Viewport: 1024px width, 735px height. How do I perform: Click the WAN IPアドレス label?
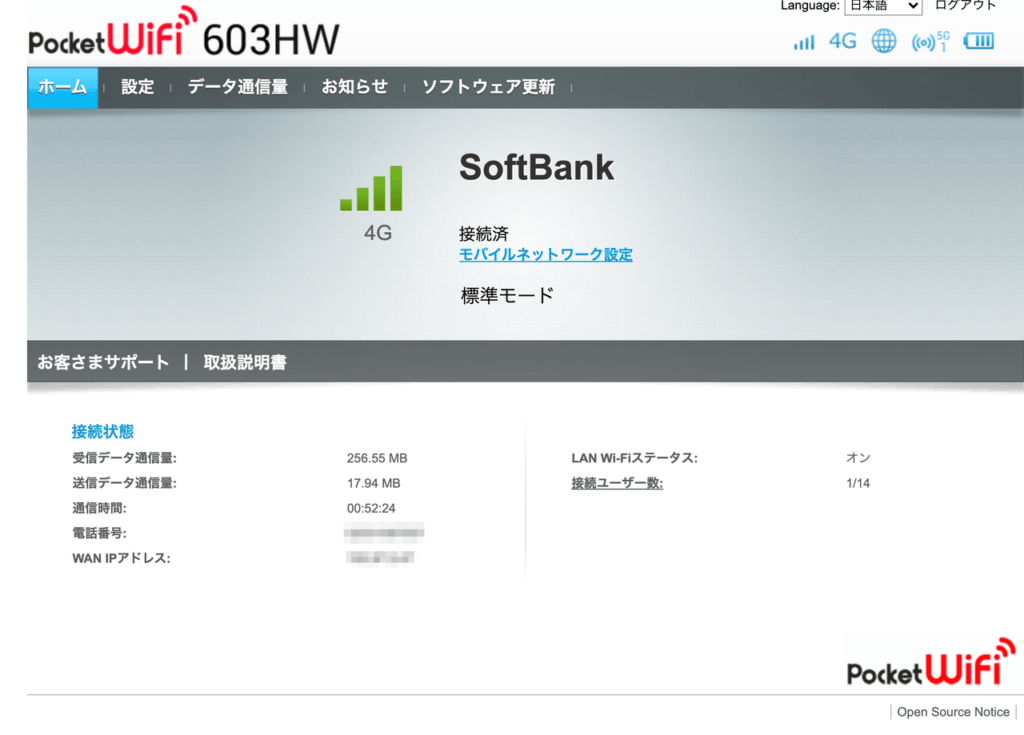click(x=121, y=559)
